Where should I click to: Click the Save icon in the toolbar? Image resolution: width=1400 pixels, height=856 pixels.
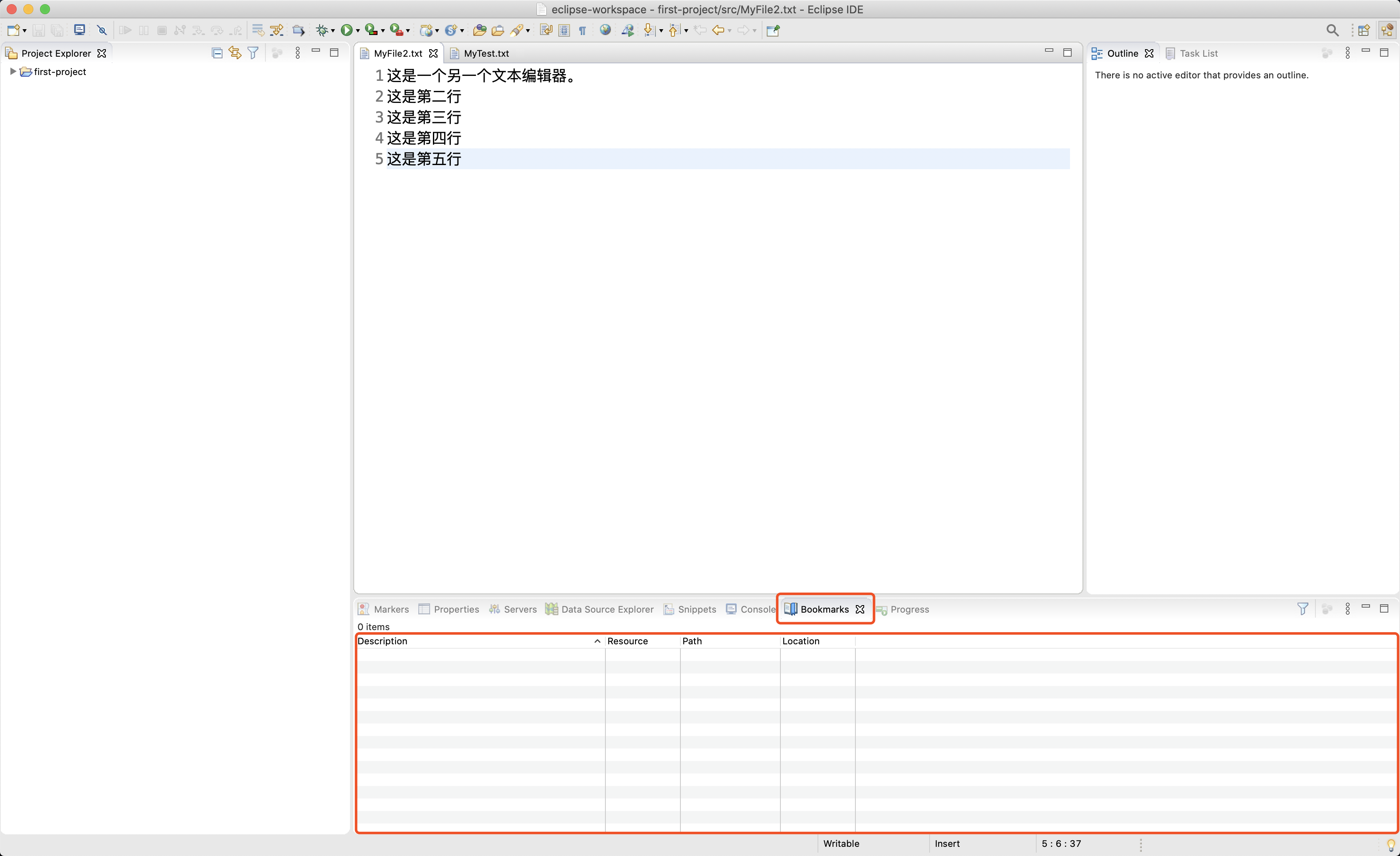pyautogui.click(x=39, y=30)
